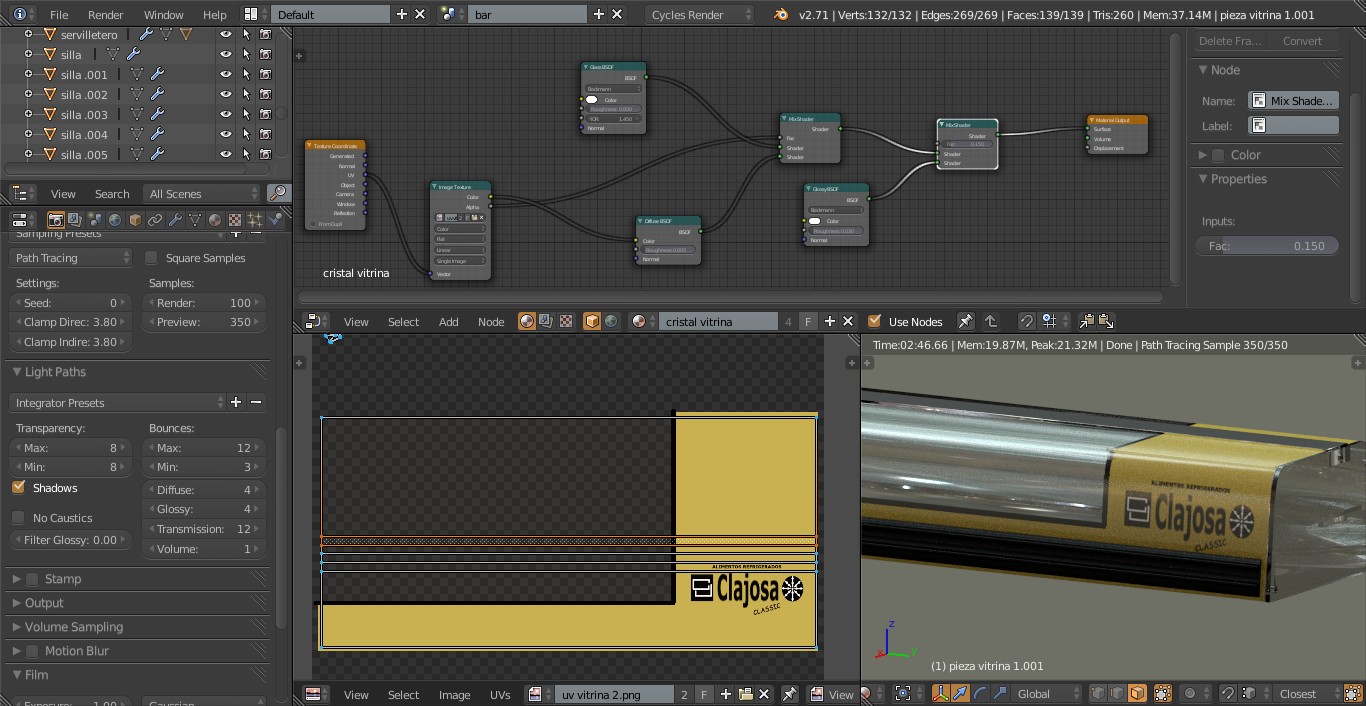Switch to the World properties globe icon
Viewport: 1366px width, 706px height.
pos(115,220)
